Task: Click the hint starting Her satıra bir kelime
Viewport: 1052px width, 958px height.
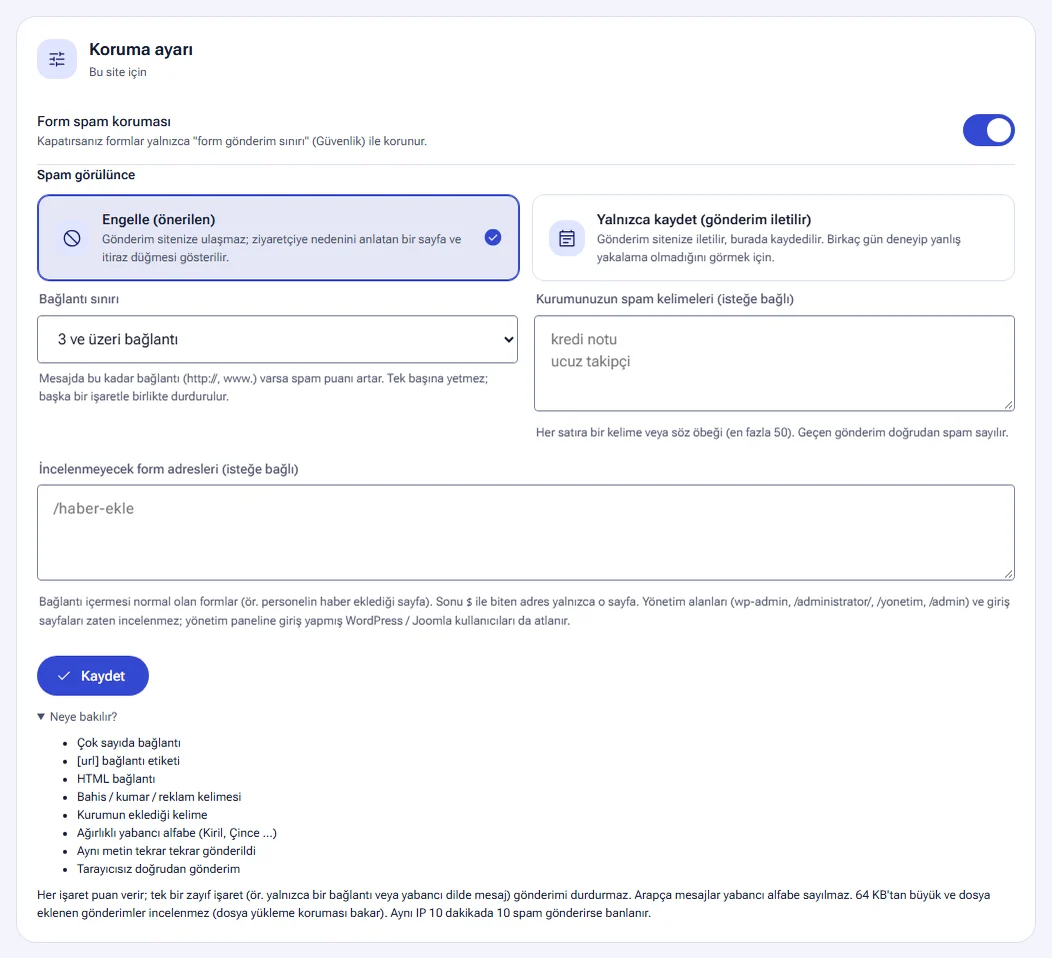Action: click(x=772, y=433)
